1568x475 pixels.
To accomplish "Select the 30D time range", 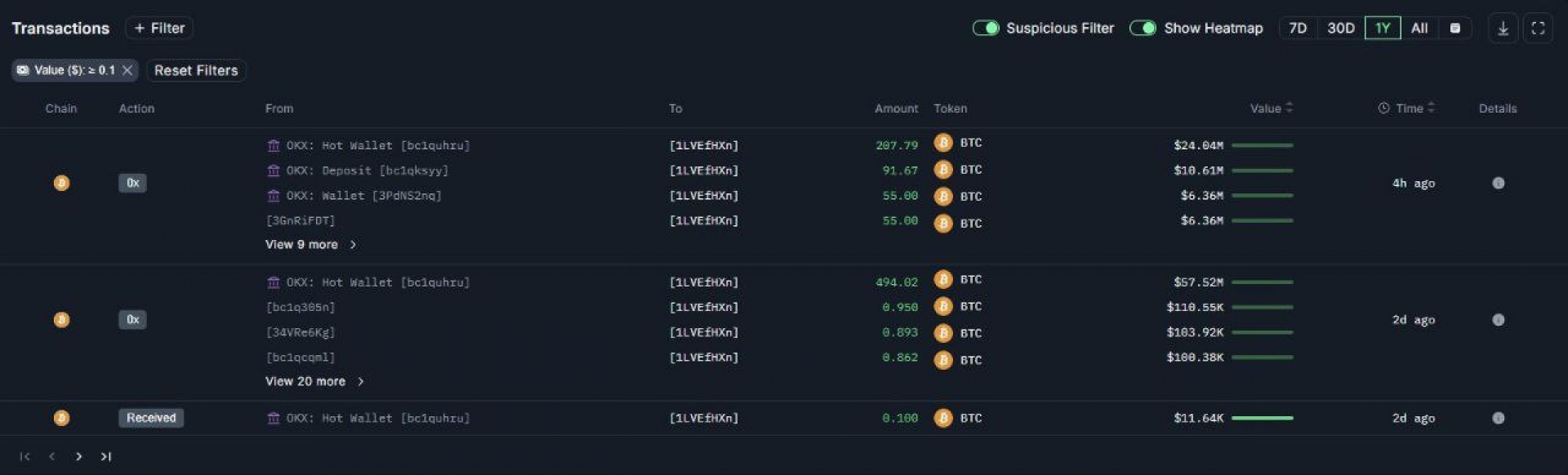I will (1341, 29).
